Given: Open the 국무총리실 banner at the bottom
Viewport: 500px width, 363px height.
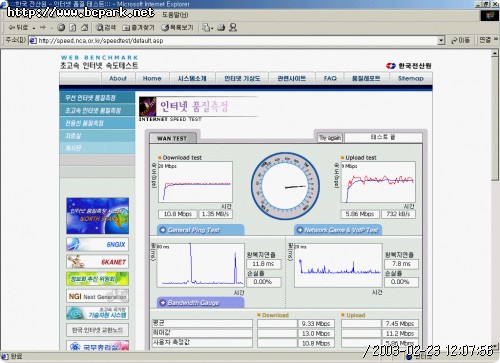Looking at the screenshot, I should click(x=97, y=346).
